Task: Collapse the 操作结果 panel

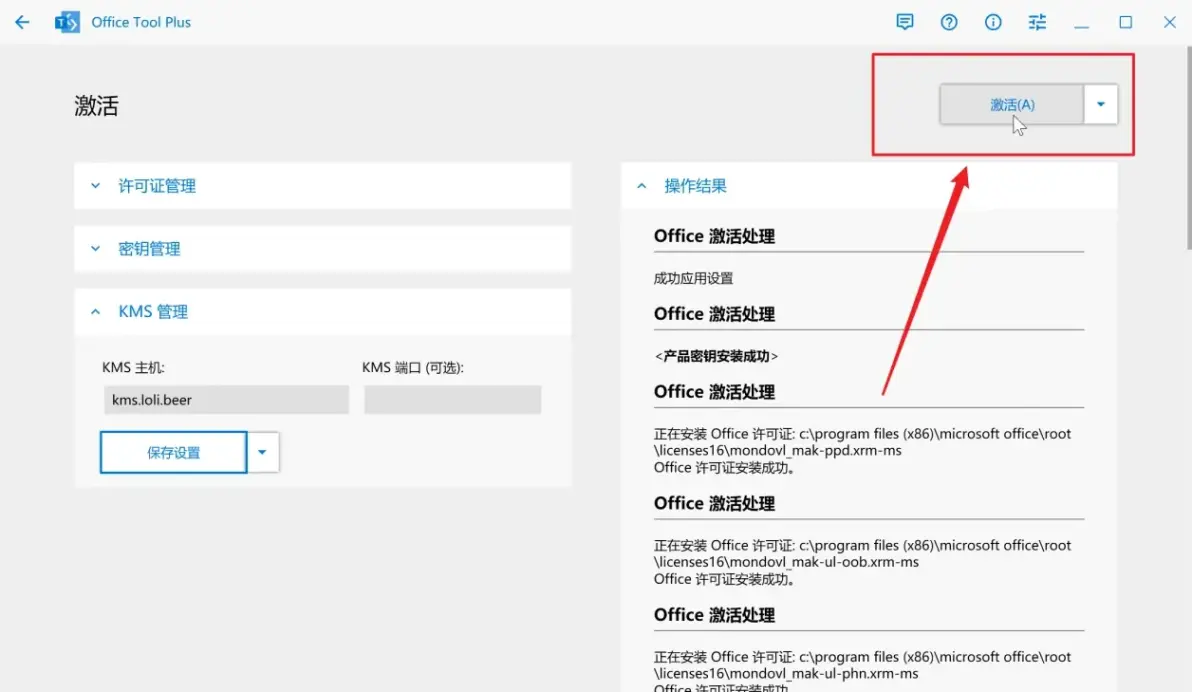Action: pyautogui.click(x=869, y=186)
